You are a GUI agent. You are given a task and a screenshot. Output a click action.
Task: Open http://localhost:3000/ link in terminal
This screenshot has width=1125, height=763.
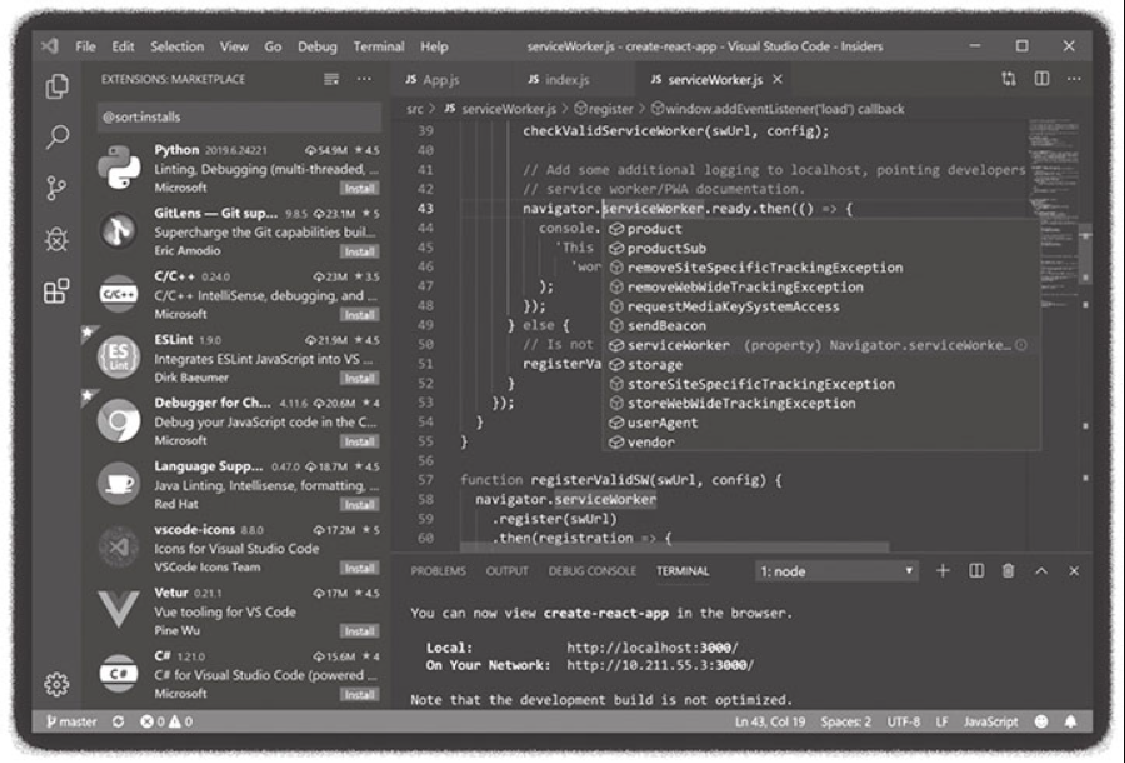coord(652,647)
